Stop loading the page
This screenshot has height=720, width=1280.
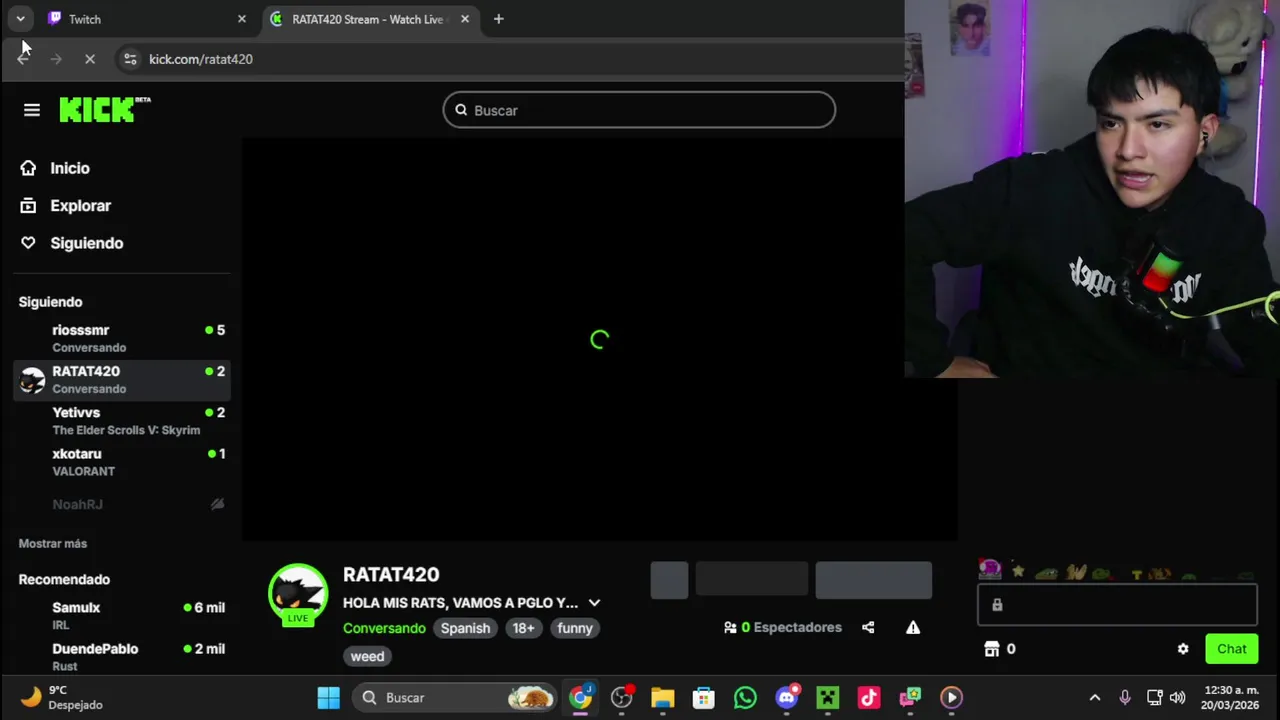[x=89, y=59]
